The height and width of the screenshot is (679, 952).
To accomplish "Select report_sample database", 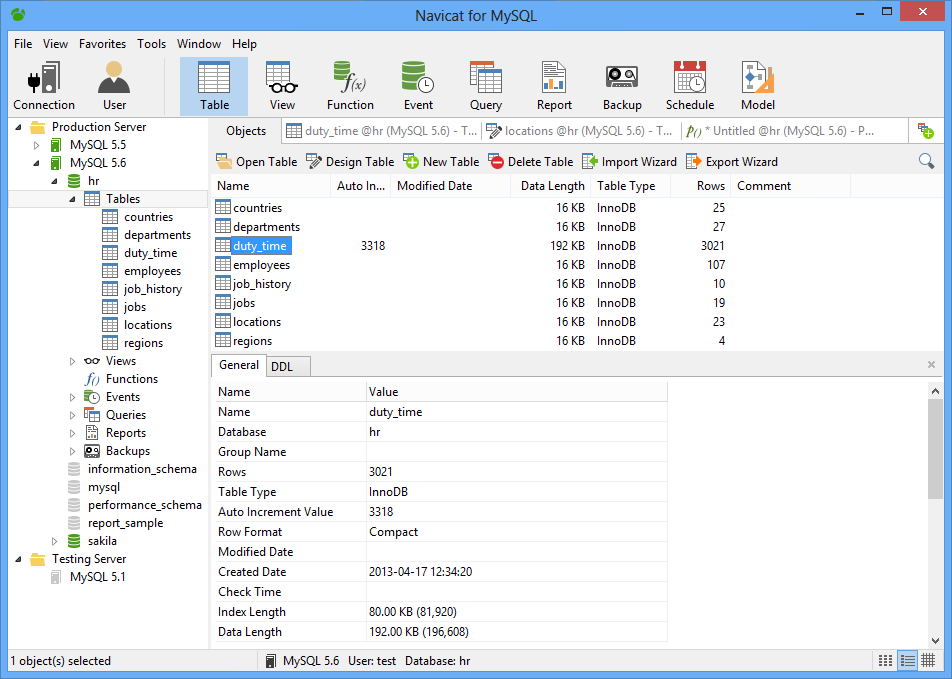I will [x=125, y=523].
